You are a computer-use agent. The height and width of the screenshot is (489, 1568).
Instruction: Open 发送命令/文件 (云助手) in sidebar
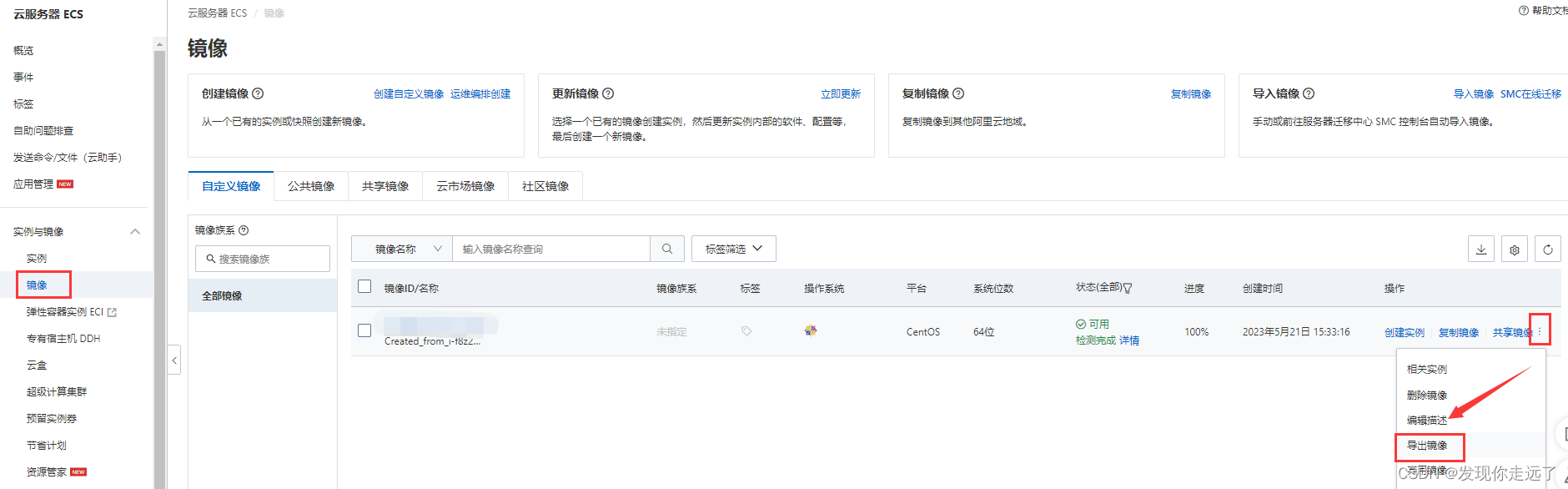tap(68, 158)
